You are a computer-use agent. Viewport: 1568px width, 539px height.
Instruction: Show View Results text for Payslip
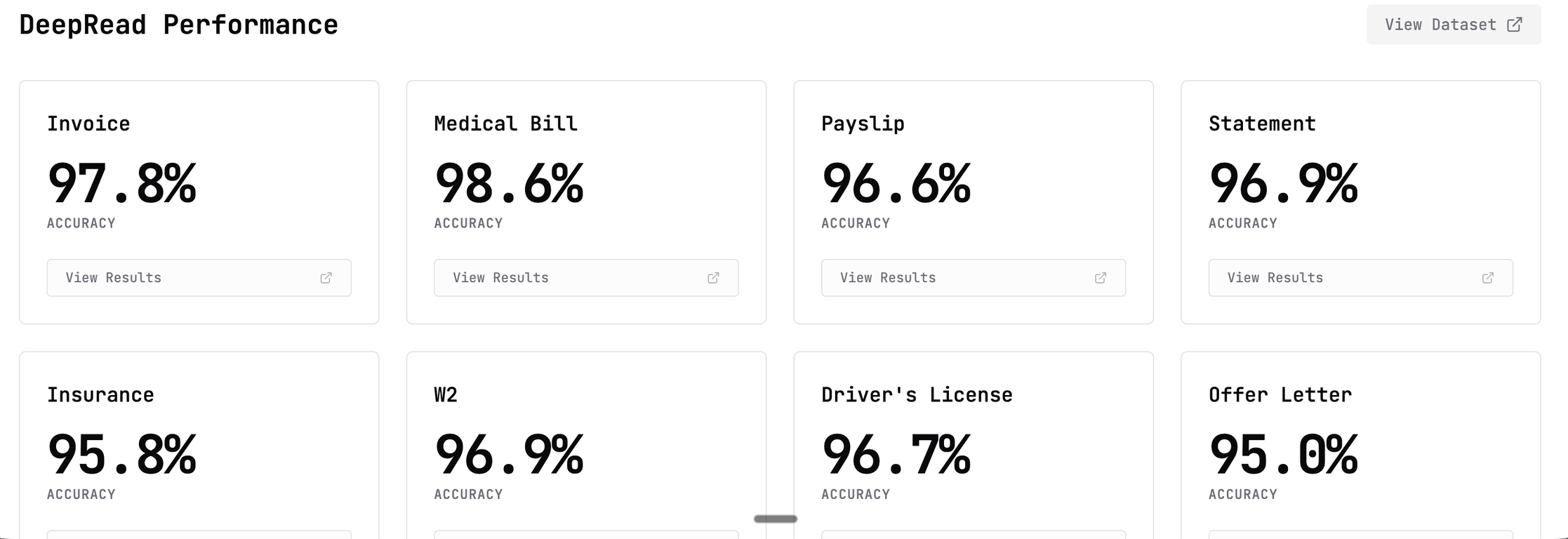click(x=888, y=278)
